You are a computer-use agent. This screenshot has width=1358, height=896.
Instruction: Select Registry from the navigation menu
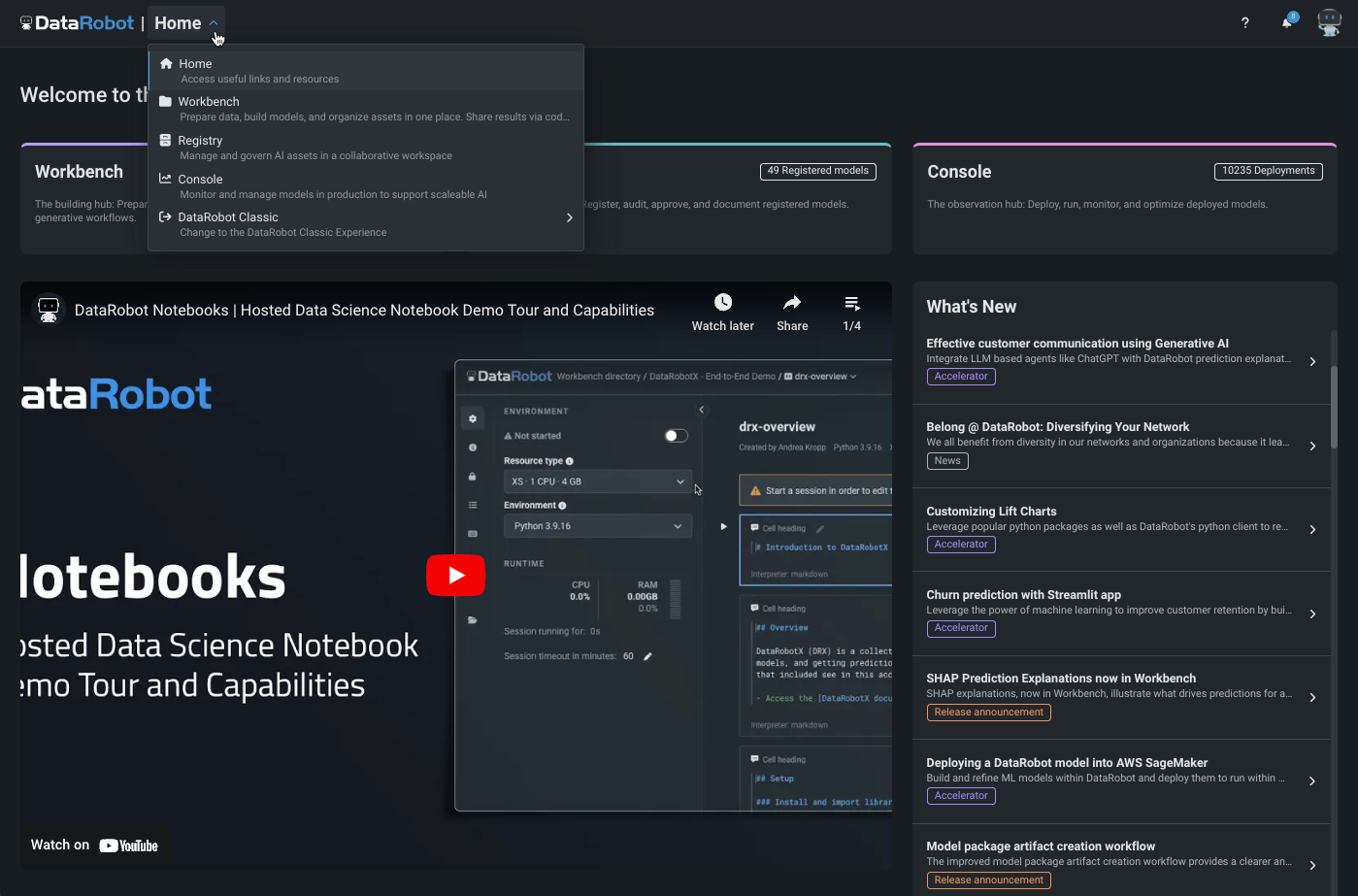pyautogui.click(x=200, y=141)
